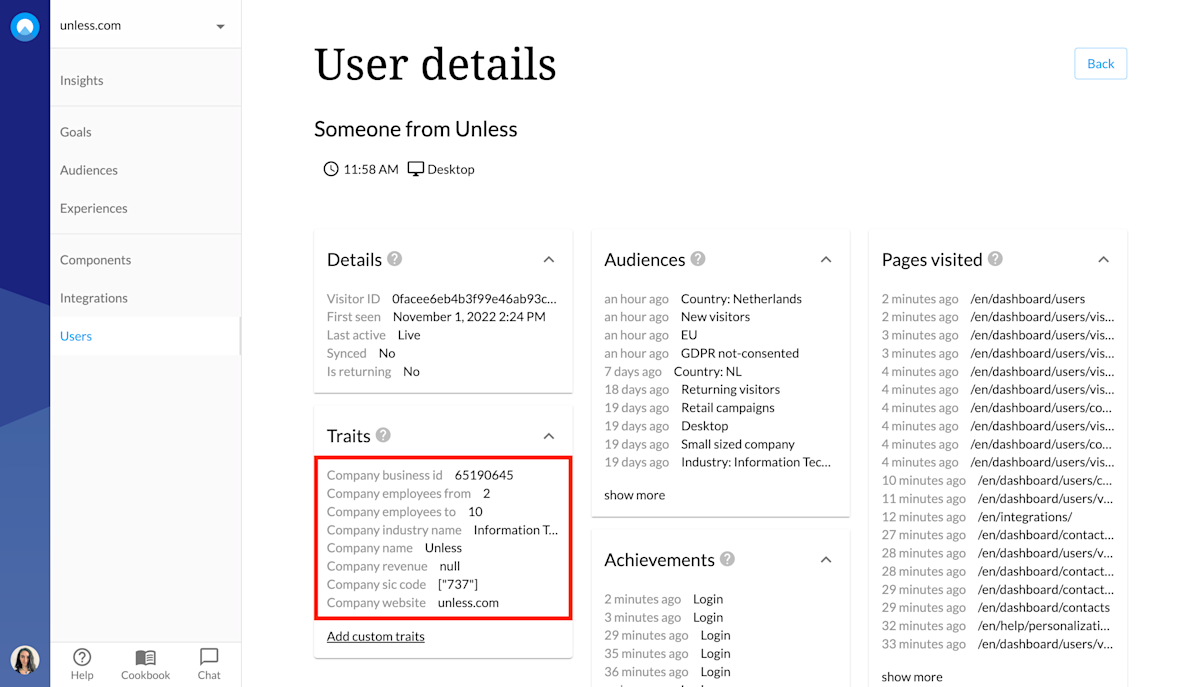Viewport: 1200px width, 687px height.
Task: Click the Last active value Live
Action: click(409, 335)
